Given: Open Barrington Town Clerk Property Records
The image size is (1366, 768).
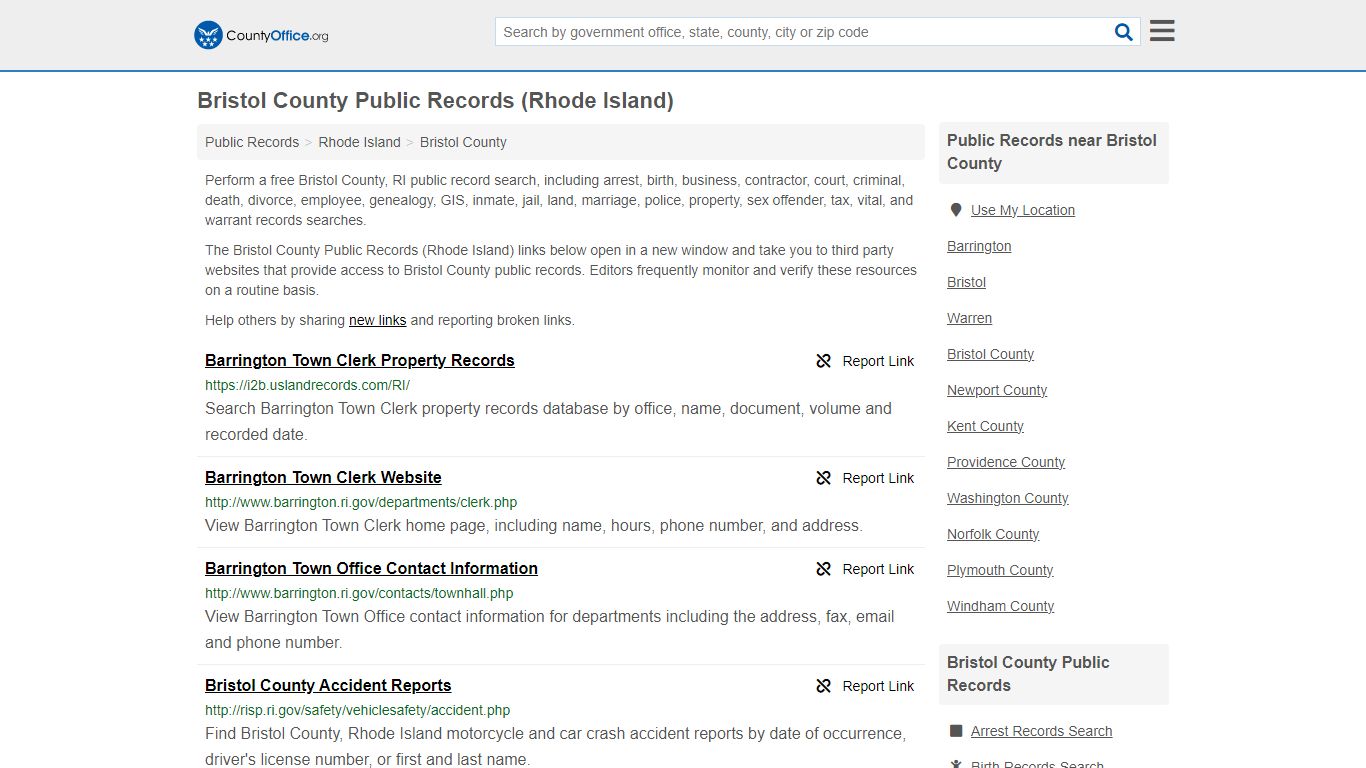Looking at the screenshot, I should tap(360, 360).
